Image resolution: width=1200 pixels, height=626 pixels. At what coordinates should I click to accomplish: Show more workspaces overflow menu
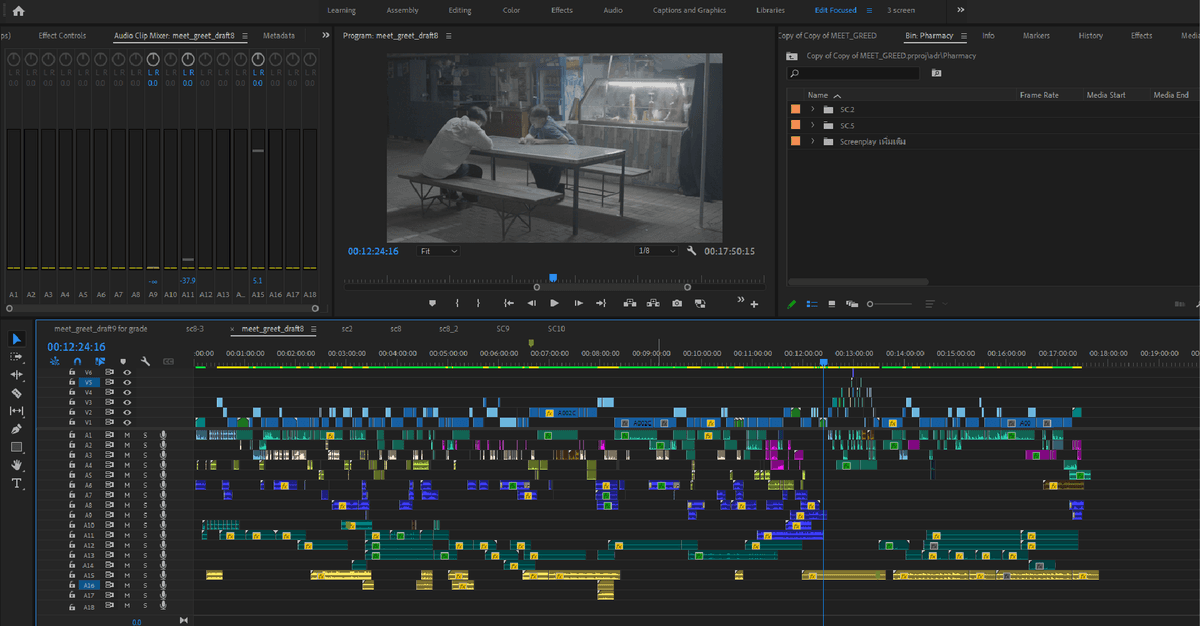961,10
